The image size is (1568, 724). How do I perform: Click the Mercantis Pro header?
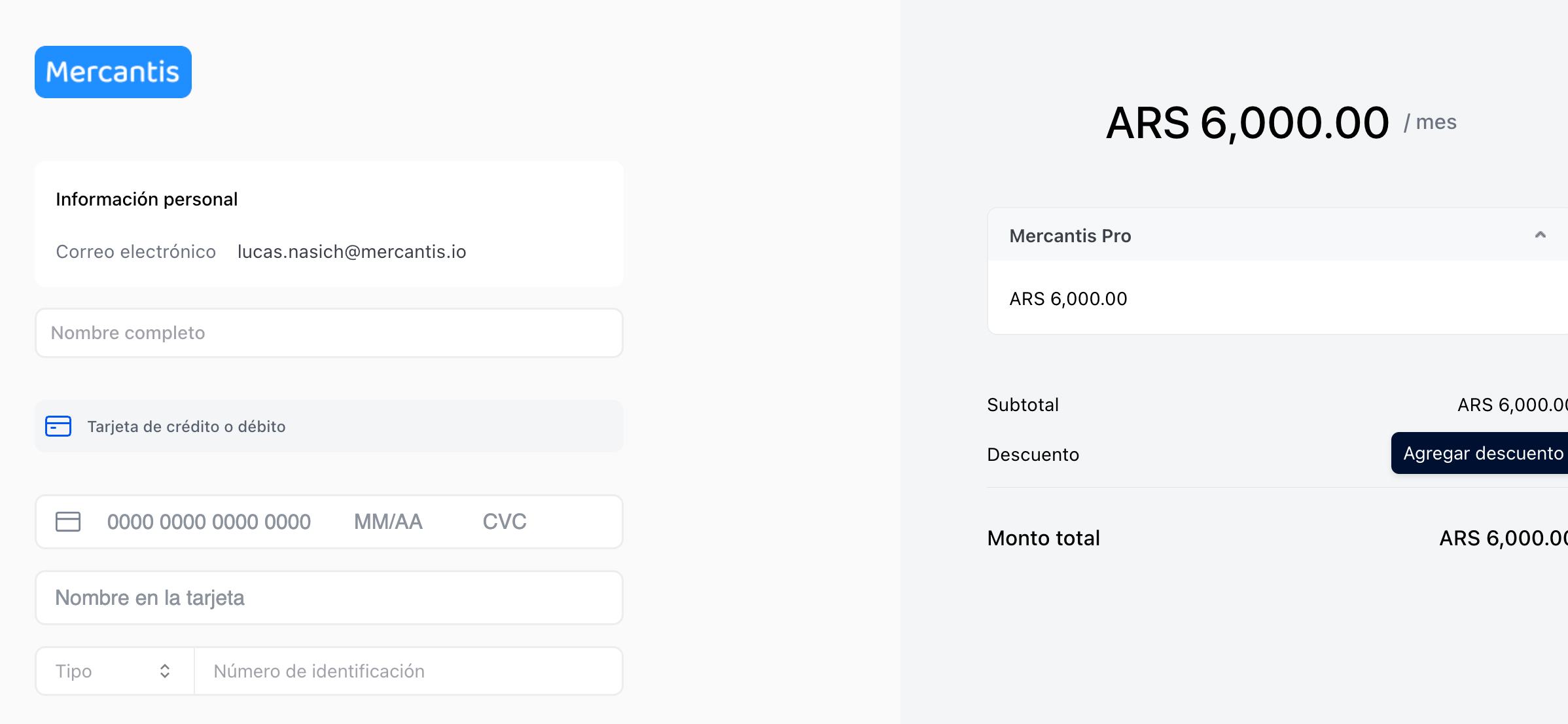point(1279,235)
